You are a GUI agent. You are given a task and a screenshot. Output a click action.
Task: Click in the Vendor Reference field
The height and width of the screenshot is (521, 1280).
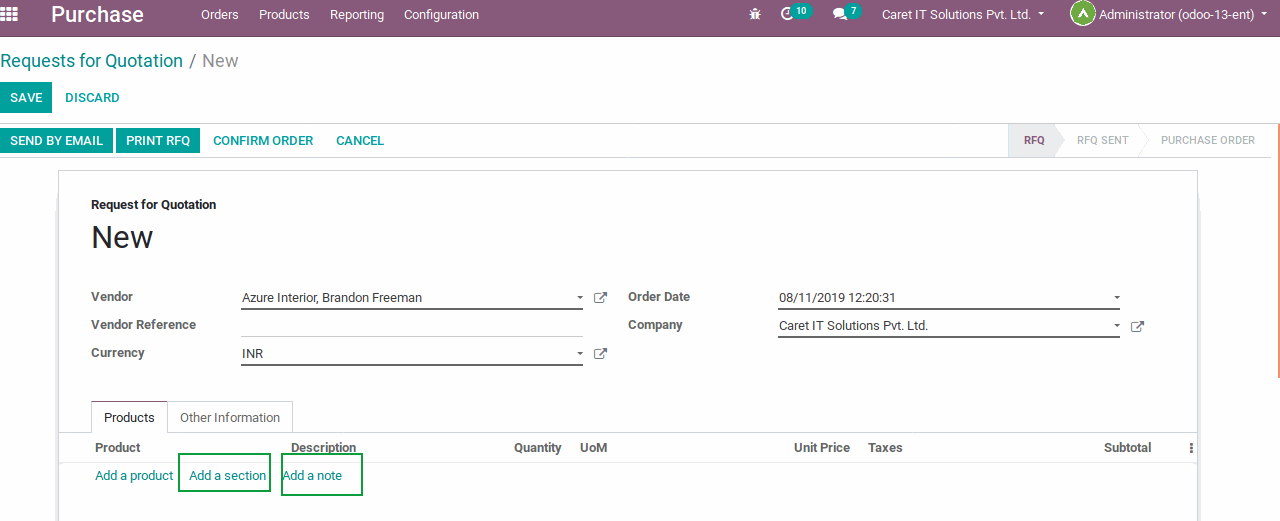point(411,326)
